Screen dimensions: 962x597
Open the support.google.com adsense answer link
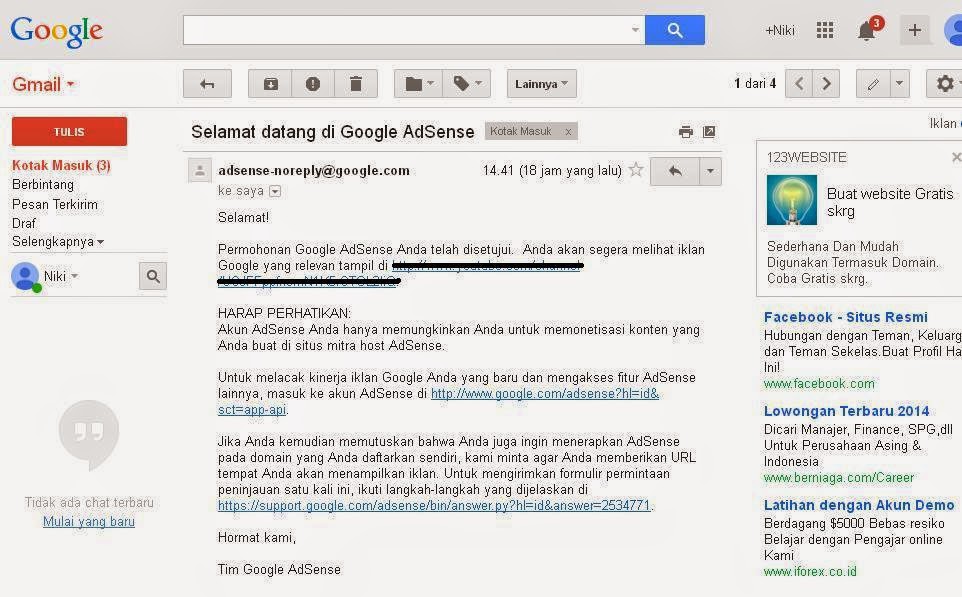434,506
